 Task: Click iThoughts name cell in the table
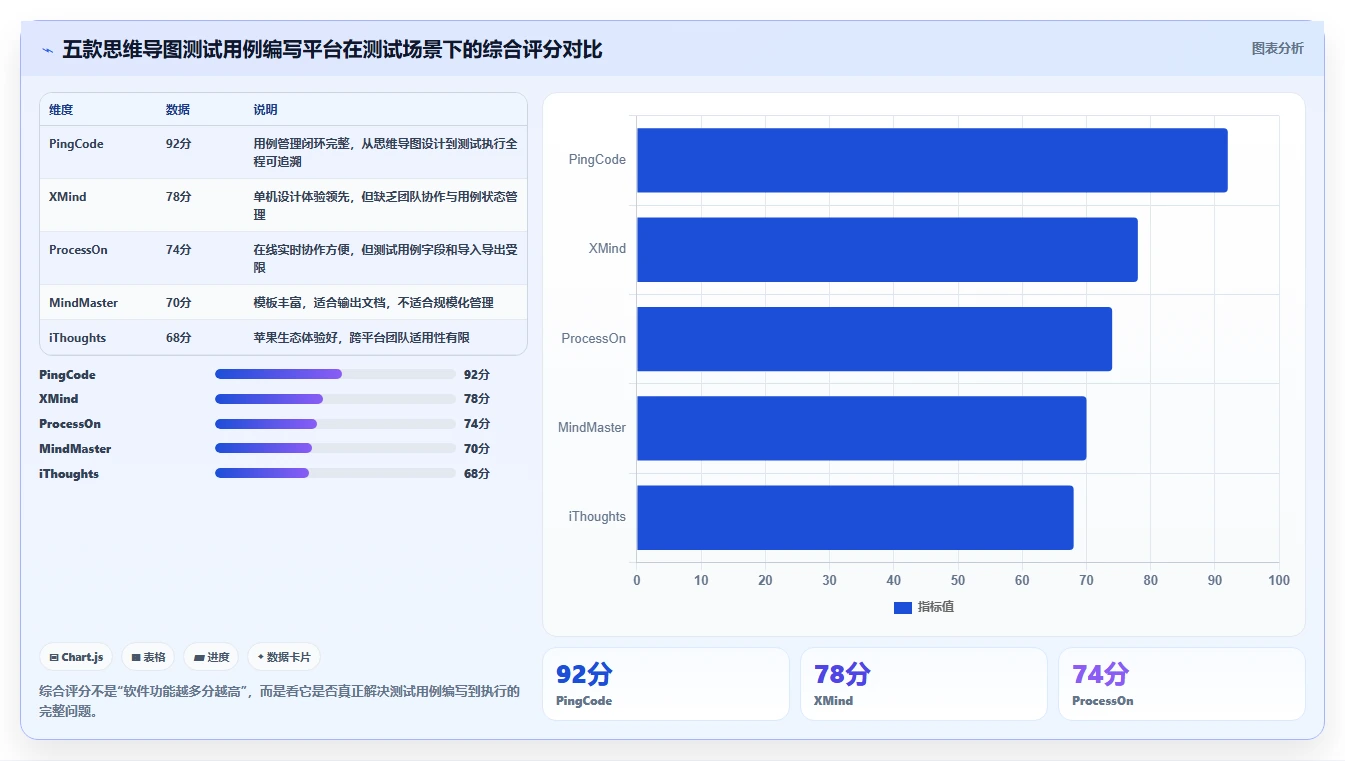[x=77, y=338]
